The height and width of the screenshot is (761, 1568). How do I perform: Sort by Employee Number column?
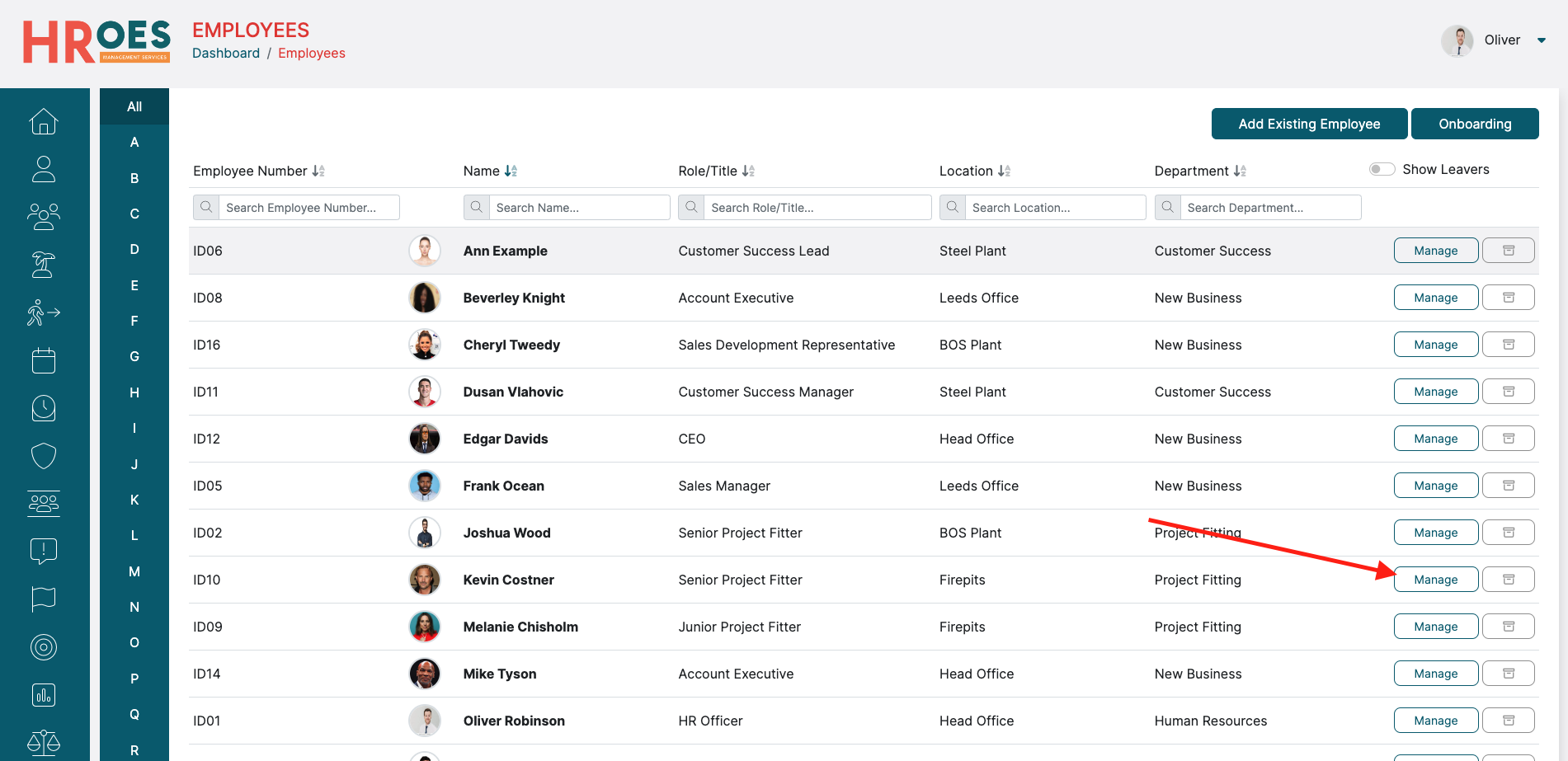coord(318,171)
